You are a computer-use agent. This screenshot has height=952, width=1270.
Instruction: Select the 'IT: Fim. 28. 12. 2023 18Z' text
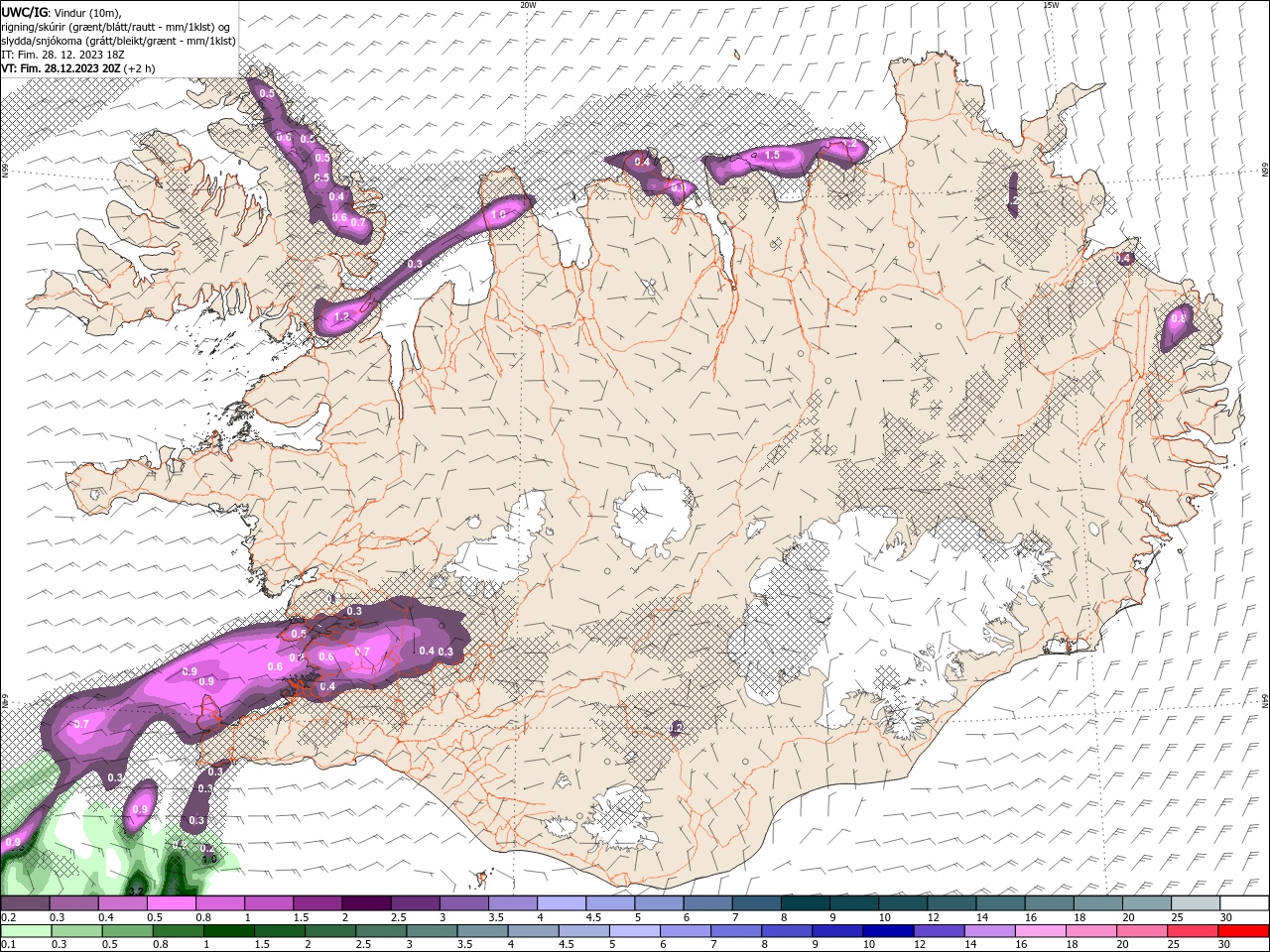[62, 55]
